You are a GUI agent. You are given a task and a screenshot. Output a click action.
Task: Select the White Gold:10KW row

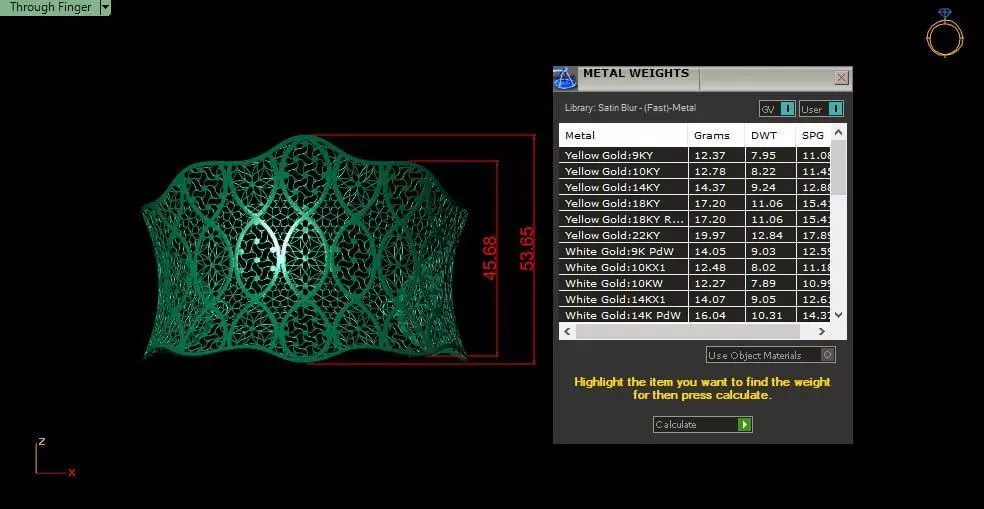(695, 283)
